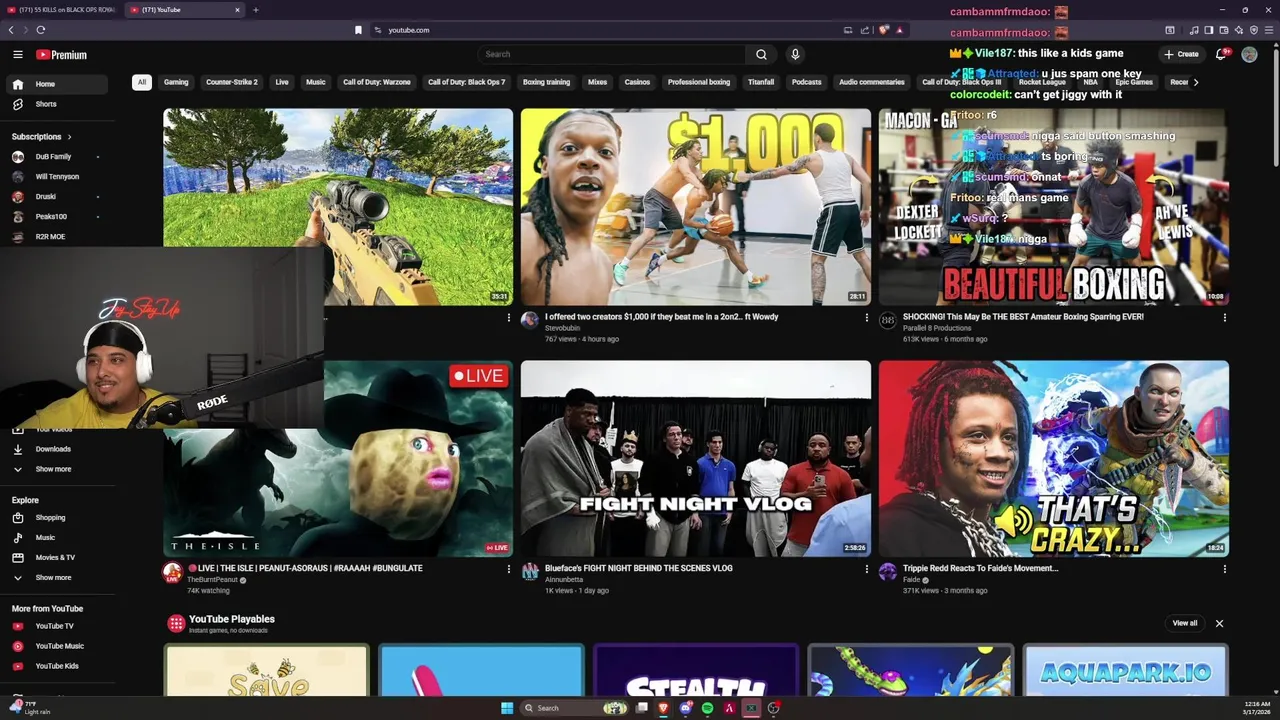Image resolution: width=1280 pixels, height=720 pixels.
Task: Click the page vertical scrollbar
Action: tap(1275, 107)
